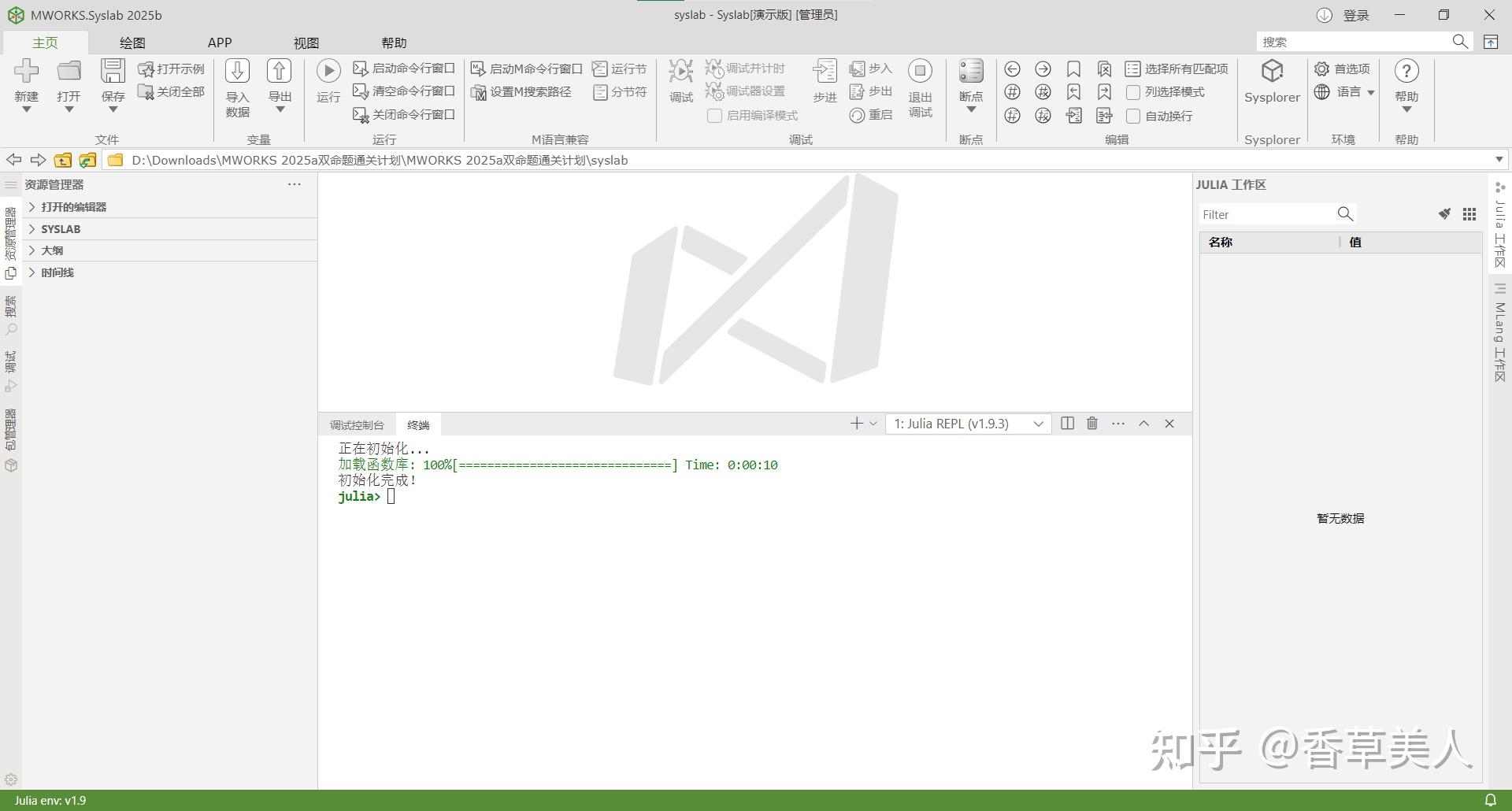Screen dimensions: 1512x811
Task: Open 首选项 preferences
Action: coord(1342,69)
